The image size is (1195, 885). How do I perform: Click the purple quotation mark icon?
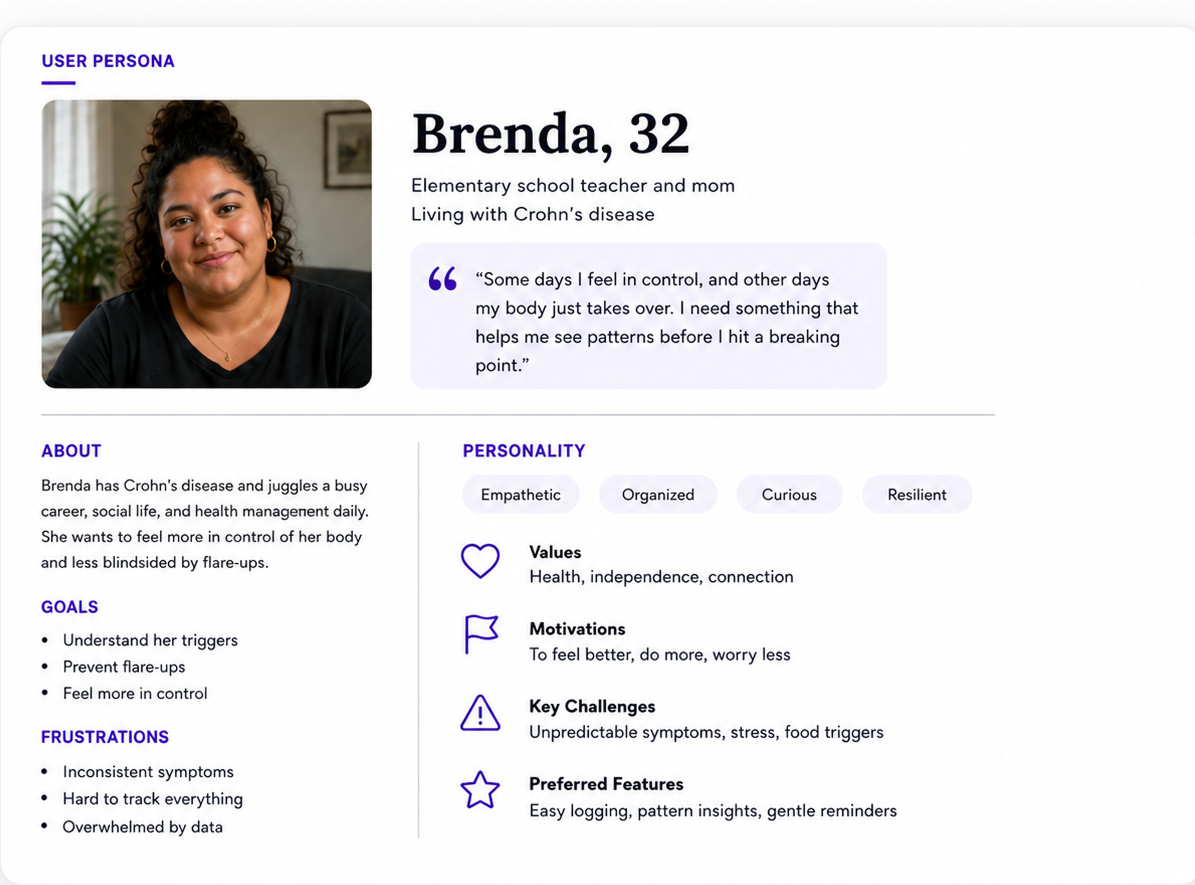(x=443, y=279)
